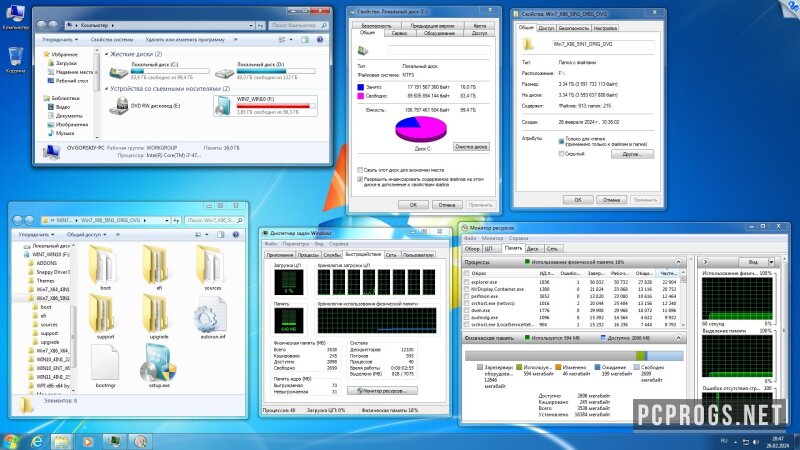The image size is (800, 450).
Task: Check explorer.exe process checkbox
Action: tap(467, 282)
